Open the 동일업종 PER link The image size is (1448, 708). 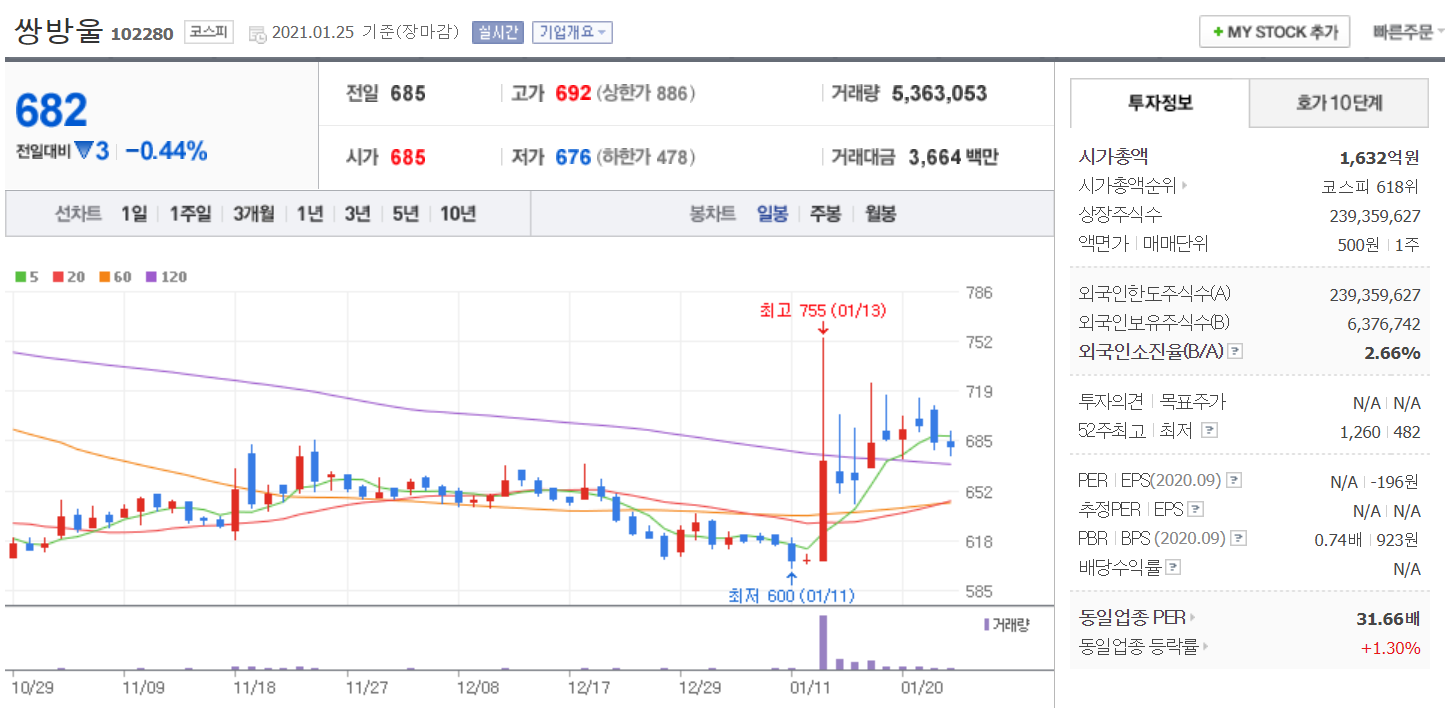click(x=1137, y=617)
